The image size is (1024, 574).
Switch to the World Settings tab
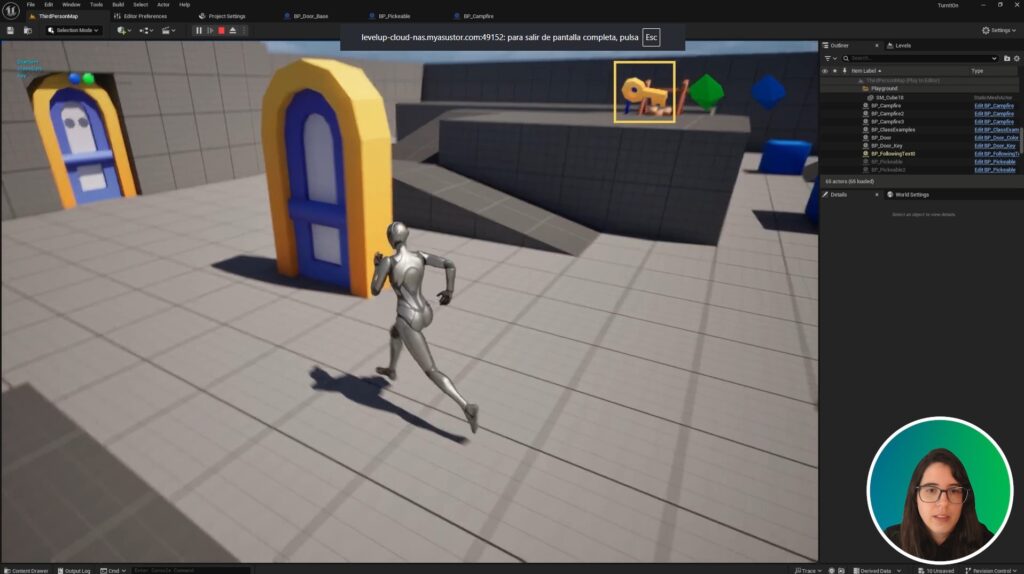[x=908, y=195]
